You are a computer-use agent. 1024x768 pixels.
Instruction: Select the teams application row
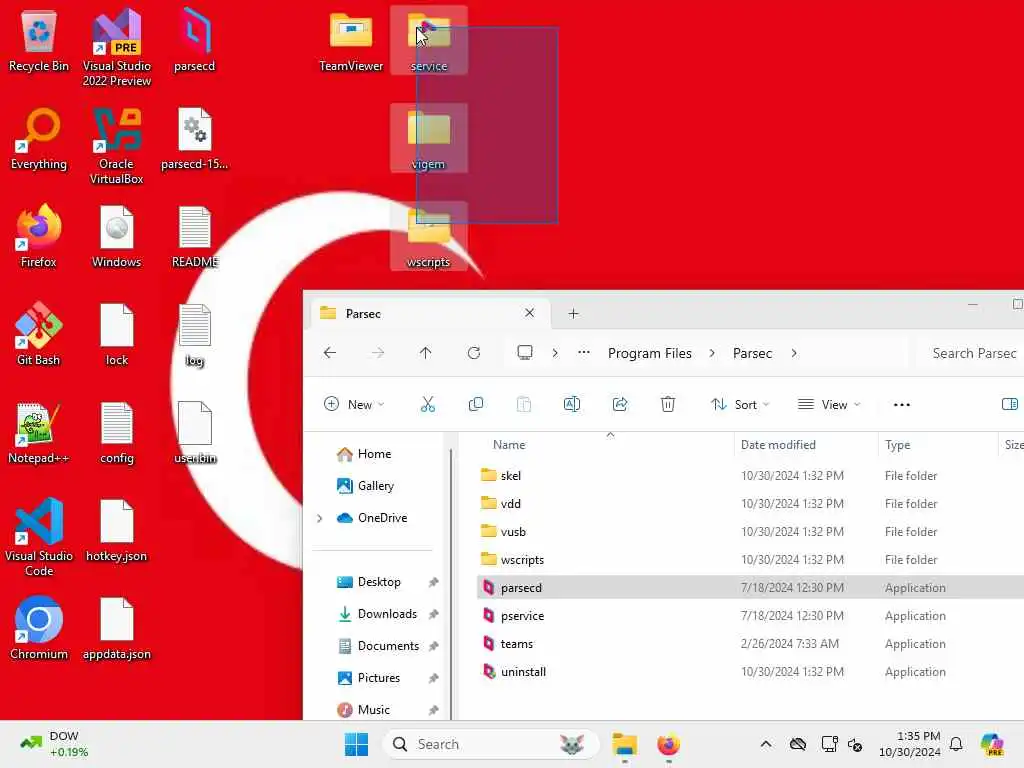(750, 644)
